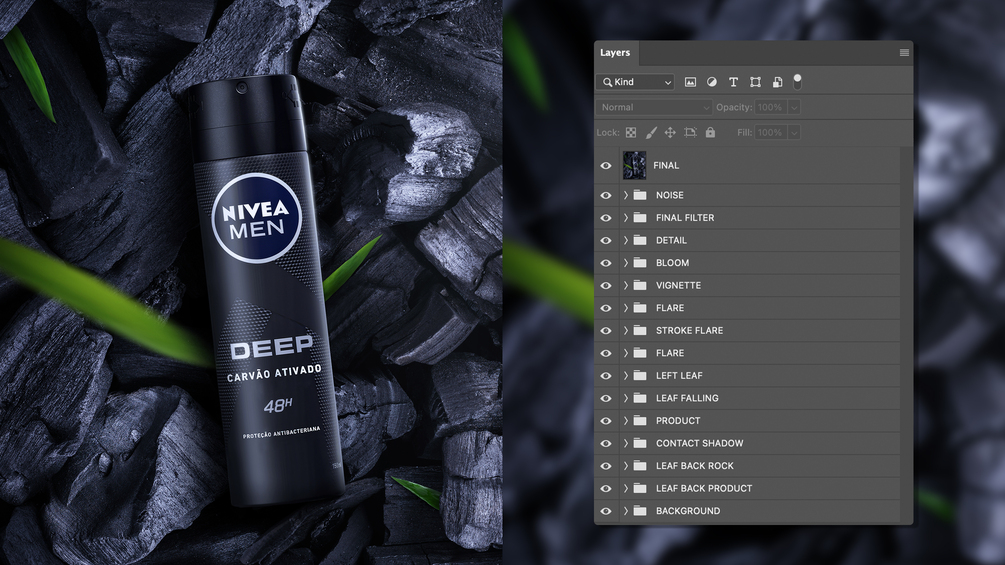The height and width of the screenshot is (565, 1005).
Task: Select the FINAL layer name
Action: point(666,165)
